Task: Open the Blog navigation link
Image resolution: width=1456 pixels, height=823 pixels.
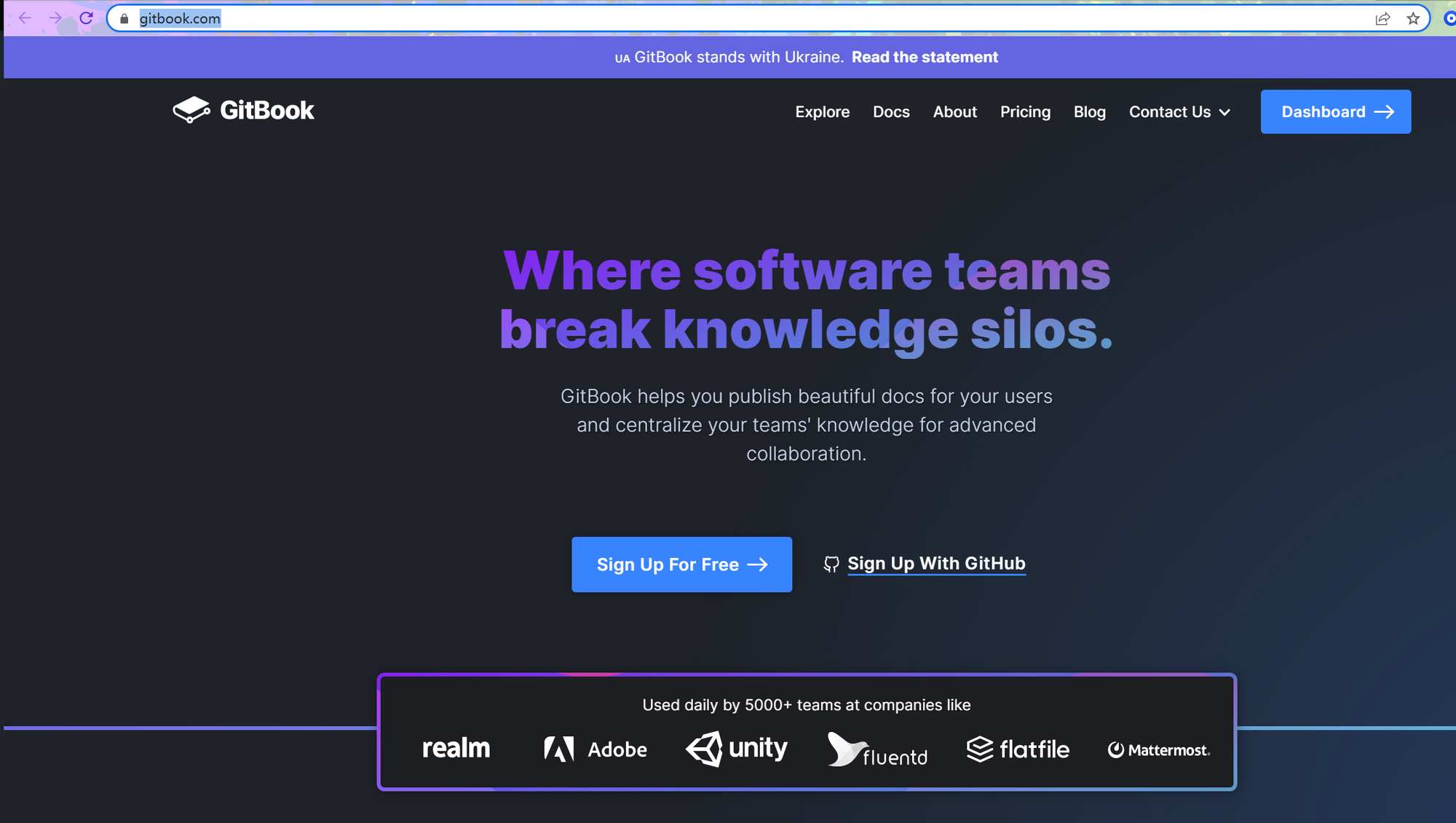Action: coord(1089,112)
